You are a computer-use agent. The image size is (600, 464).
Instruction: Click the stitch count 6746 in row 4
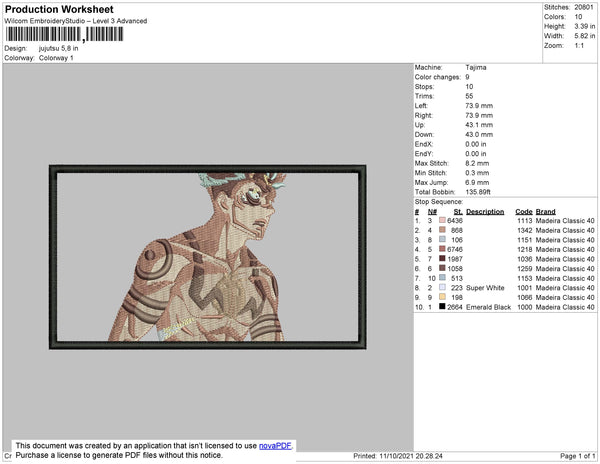coord(455,249)
